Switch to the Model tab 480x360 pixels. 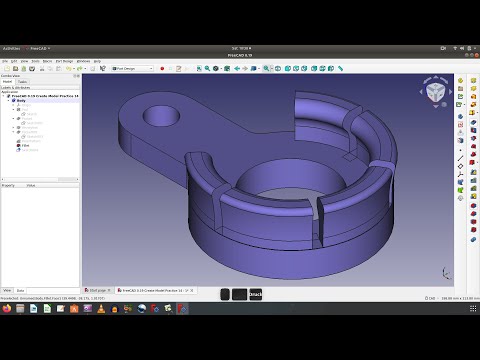tap(7, 82)
